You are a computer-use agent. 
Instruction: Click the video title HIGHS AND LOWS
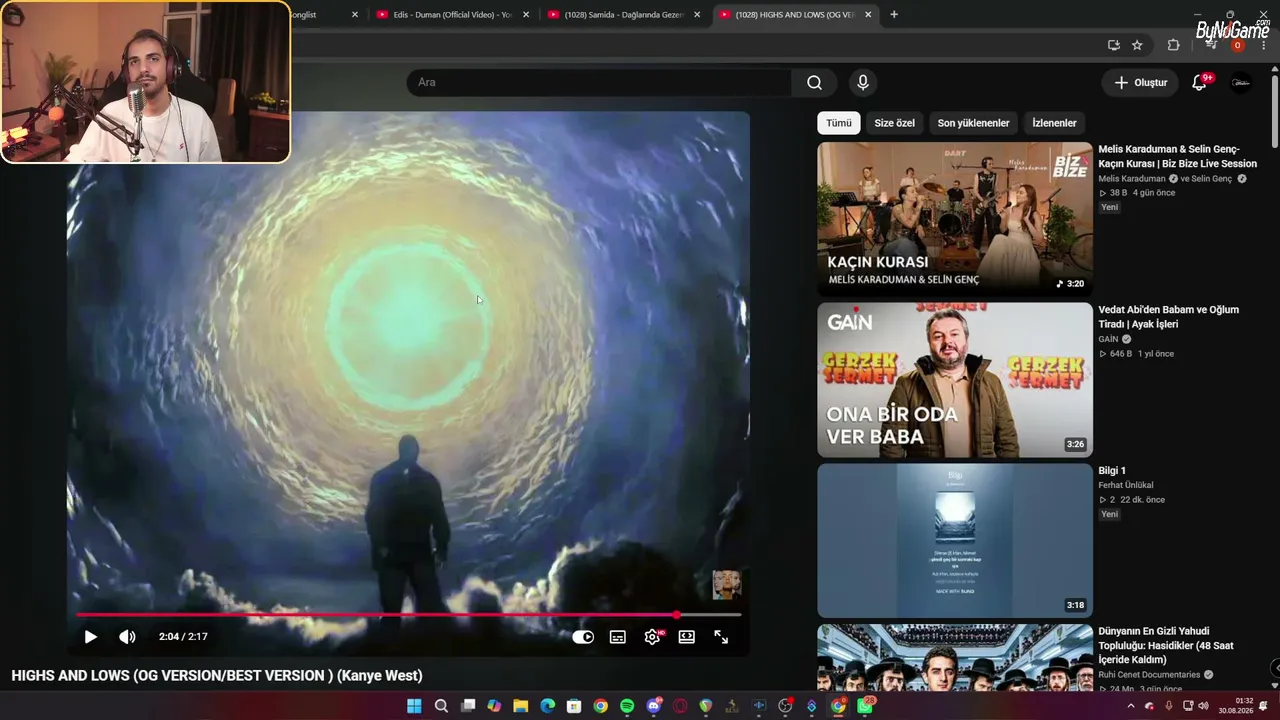tap(217, 676)
